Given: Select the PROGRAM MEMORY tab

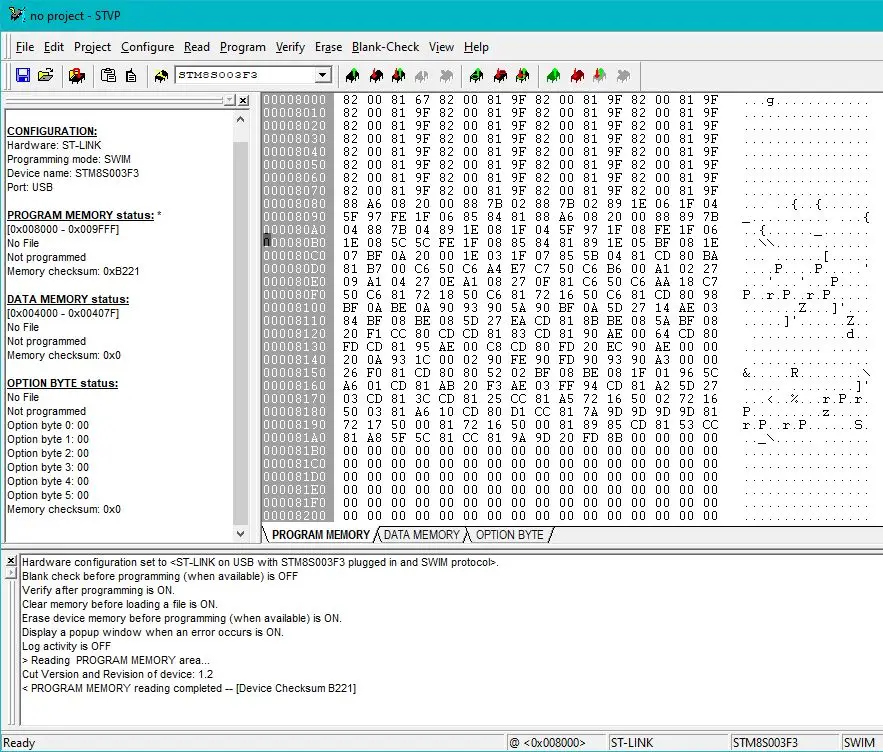Looking at the screenshot, I should [320, 535].
